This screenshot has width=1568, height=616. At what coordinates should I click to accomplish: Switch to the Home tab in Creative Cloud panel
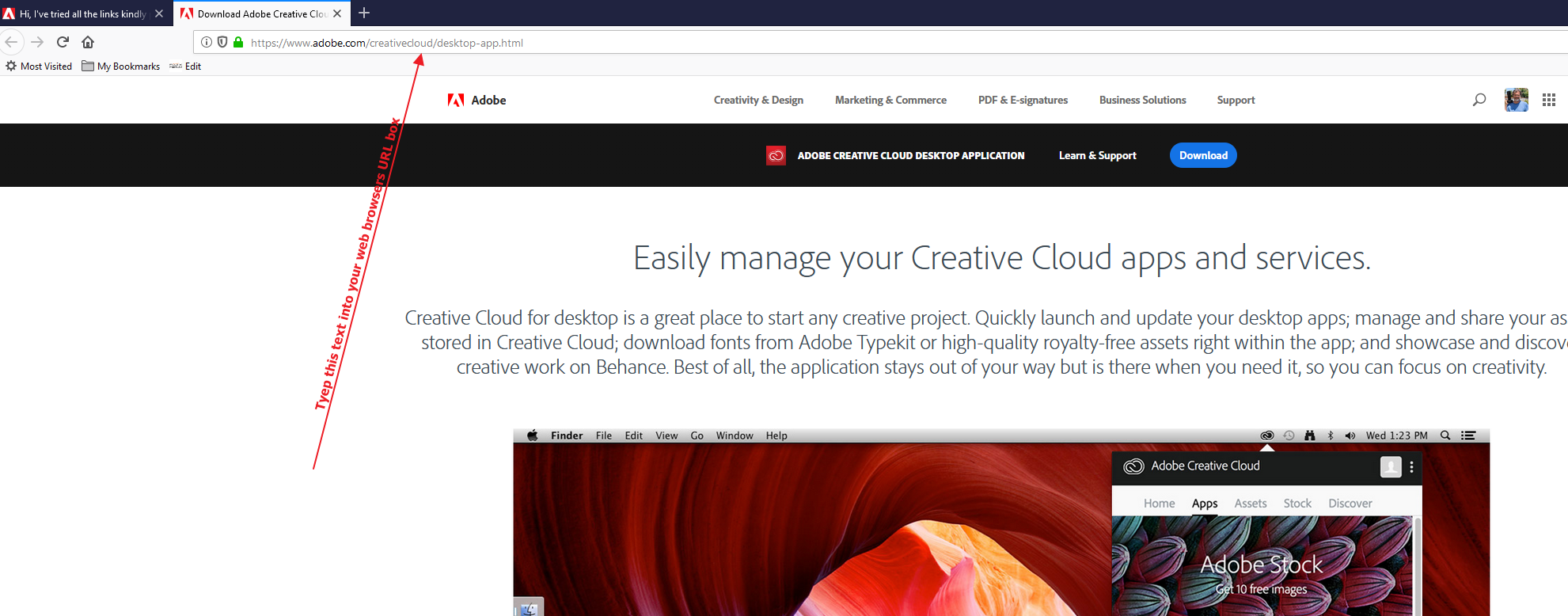[1159, 504]
